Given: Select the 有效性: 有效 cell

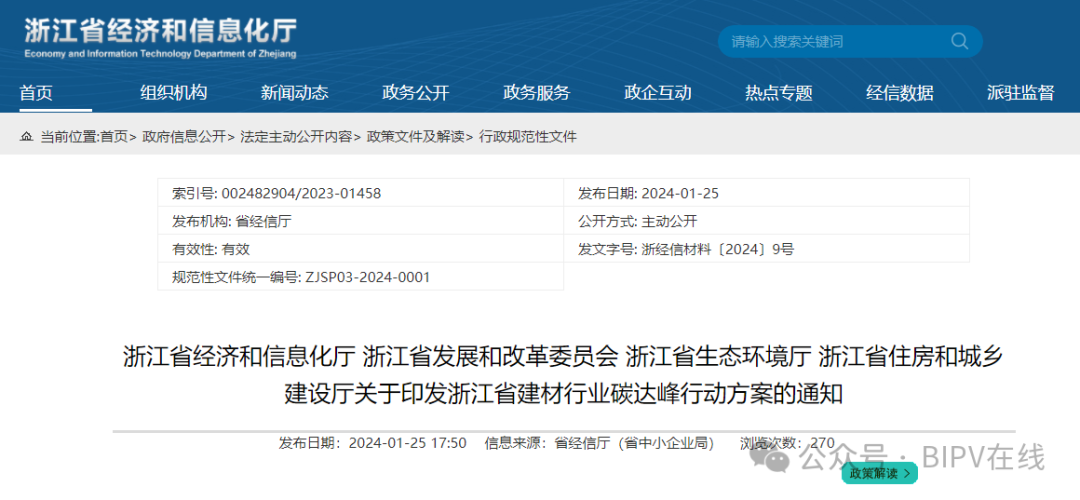Looking at the screenshot, I should coord(361,249).
